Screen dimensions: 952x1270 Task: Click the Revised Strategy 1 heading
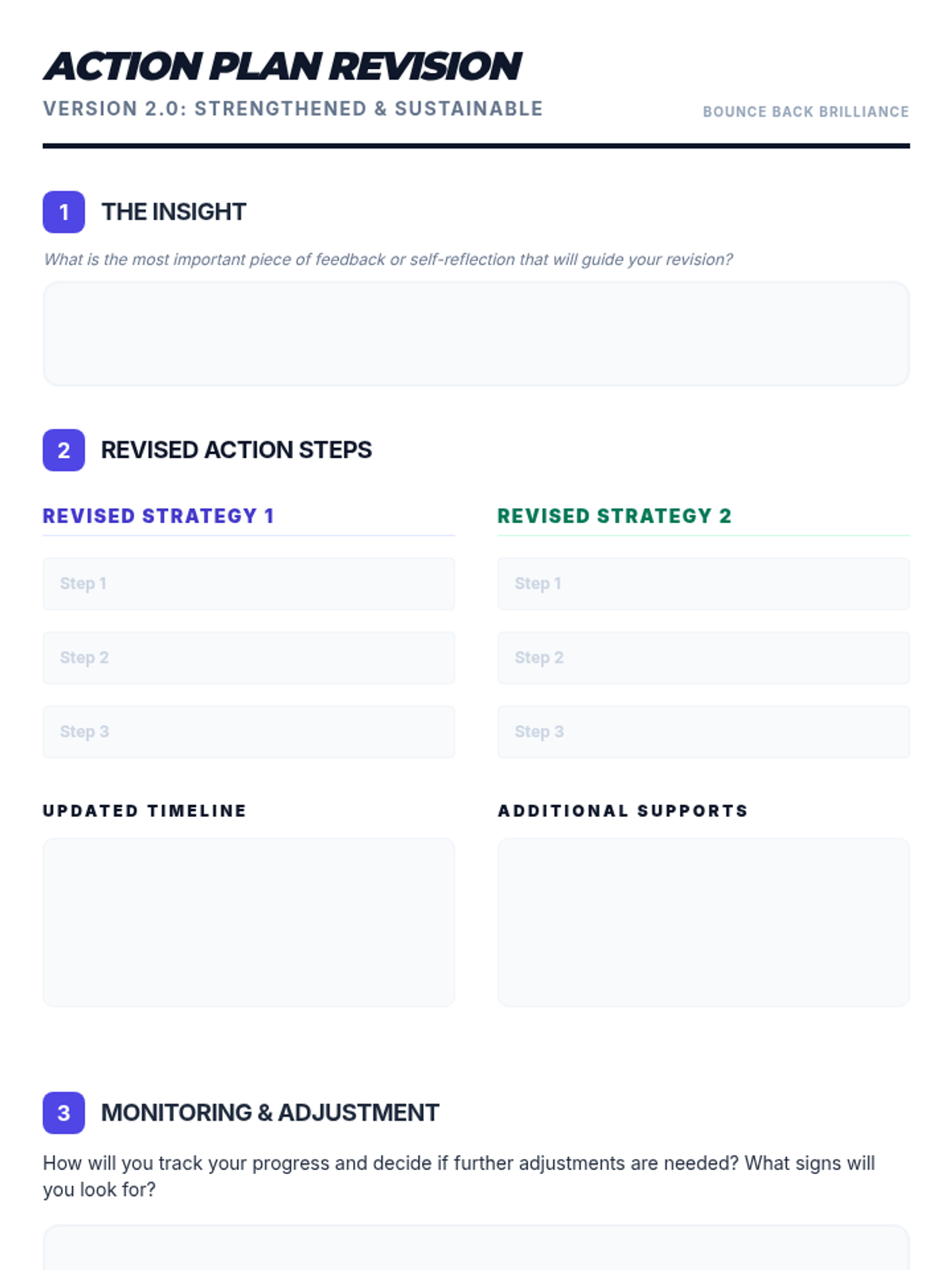159,516
